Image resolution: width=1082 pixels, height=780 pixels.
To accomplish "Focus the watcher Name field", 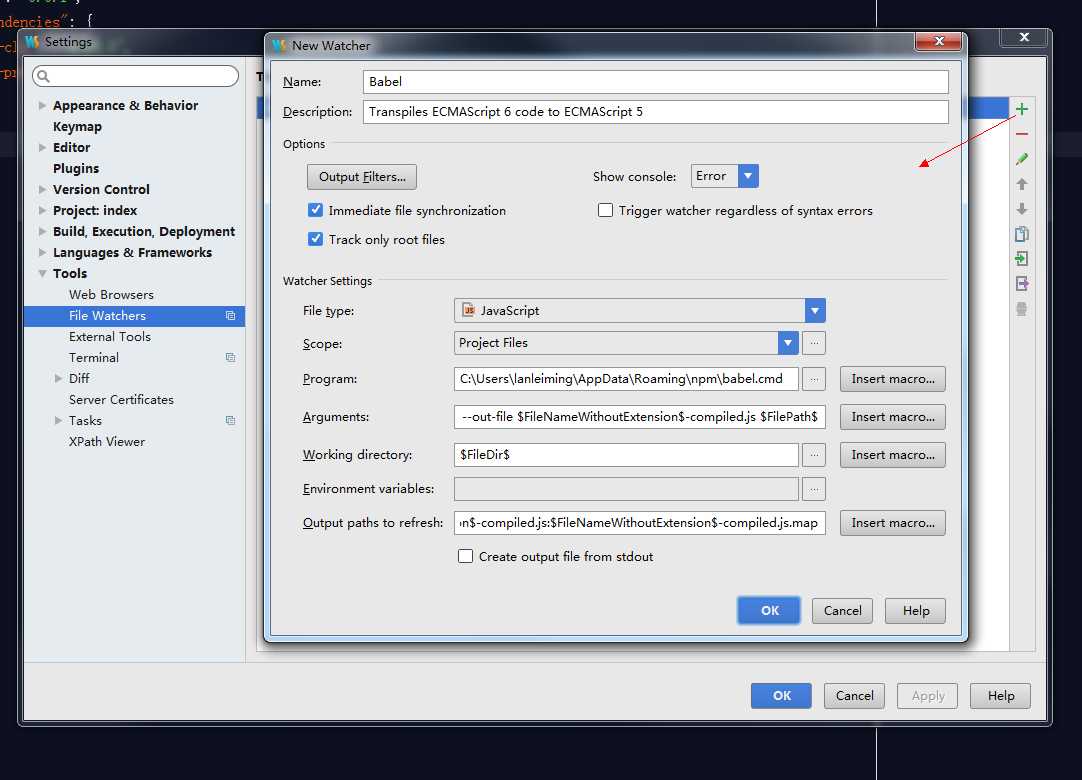I will pyautogui.click(x=656, y=81).
